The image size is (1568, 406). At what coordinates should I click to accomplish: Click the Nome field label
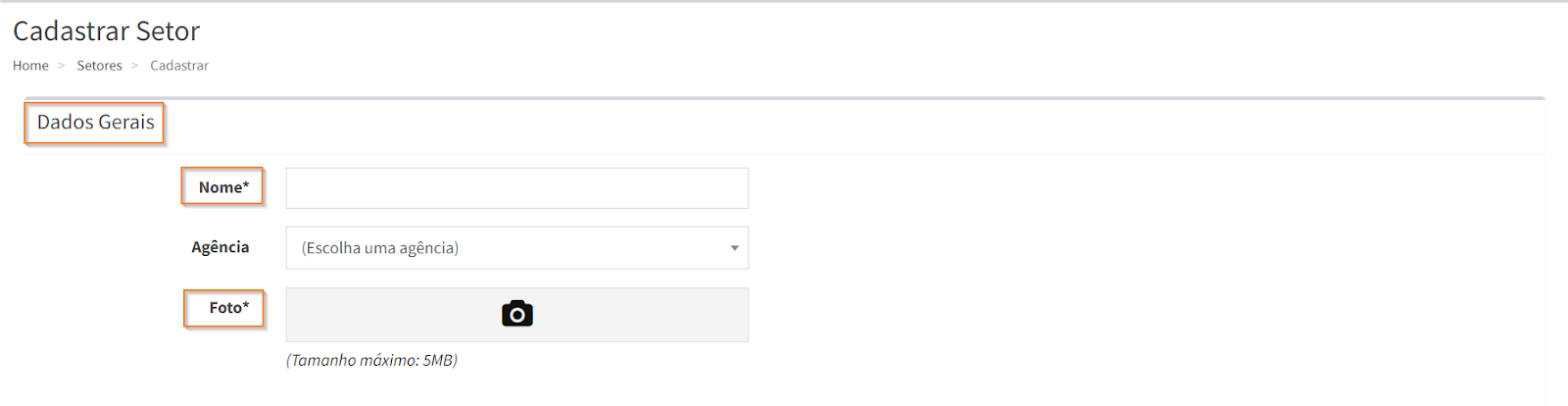pos(220,187)
